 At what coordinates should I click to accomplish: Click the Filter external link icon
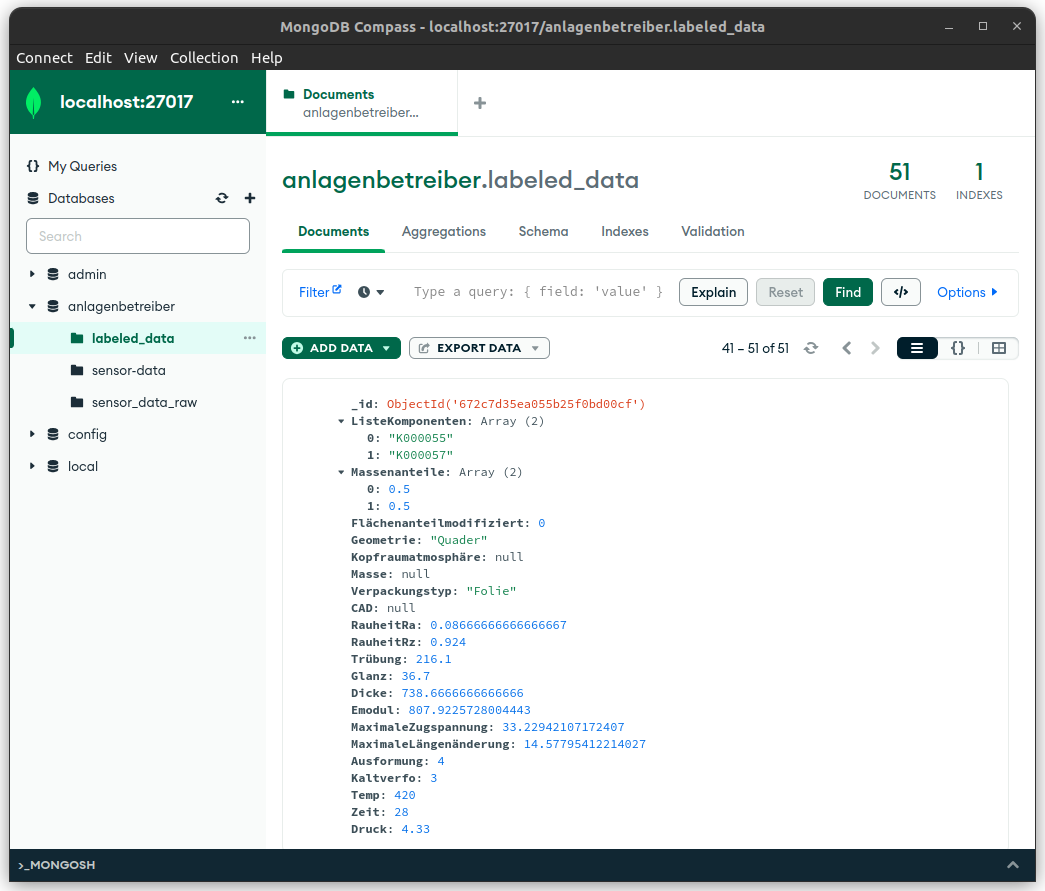coord(337,289)
